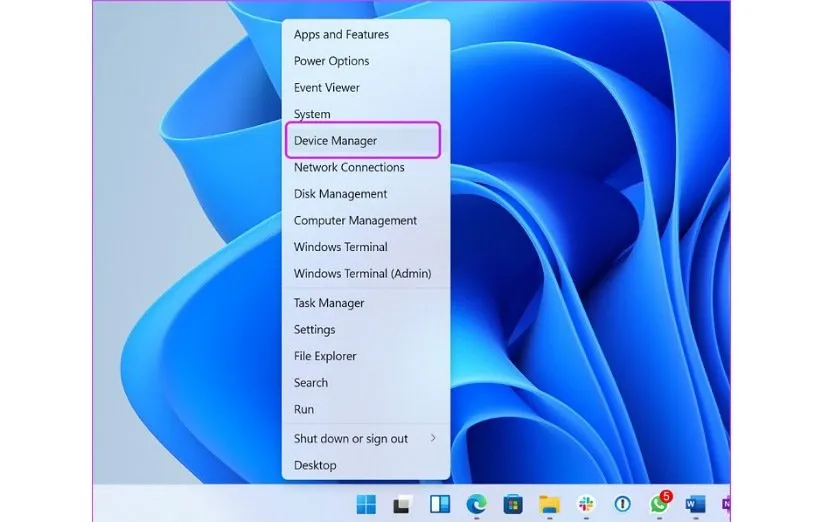Open Microsoft Store from the taskbar
This screenshot has width=822, height=522.
click(x=512, y=504)
